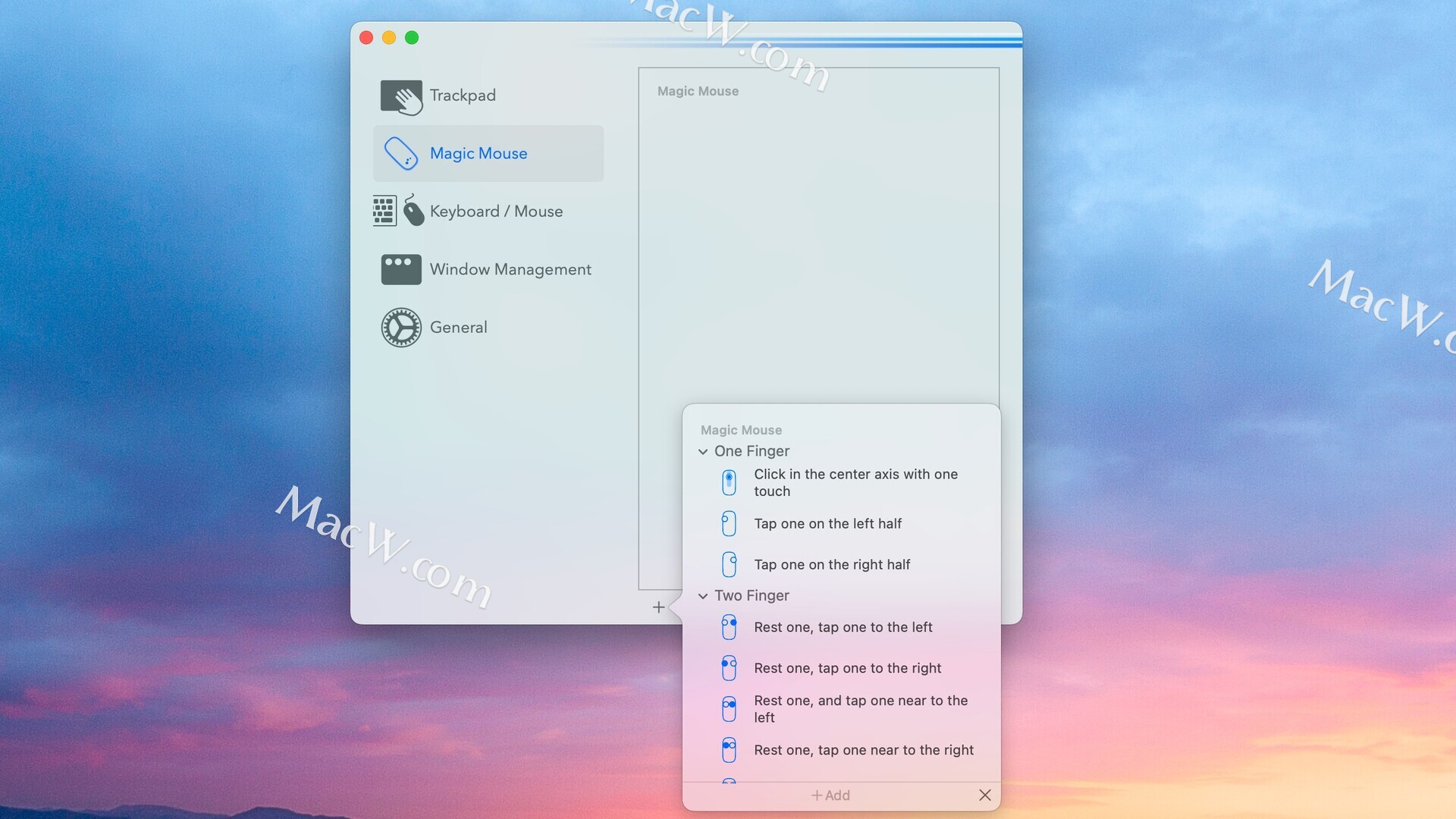
Task: Click the General gear icon
Action: point(401,328)
